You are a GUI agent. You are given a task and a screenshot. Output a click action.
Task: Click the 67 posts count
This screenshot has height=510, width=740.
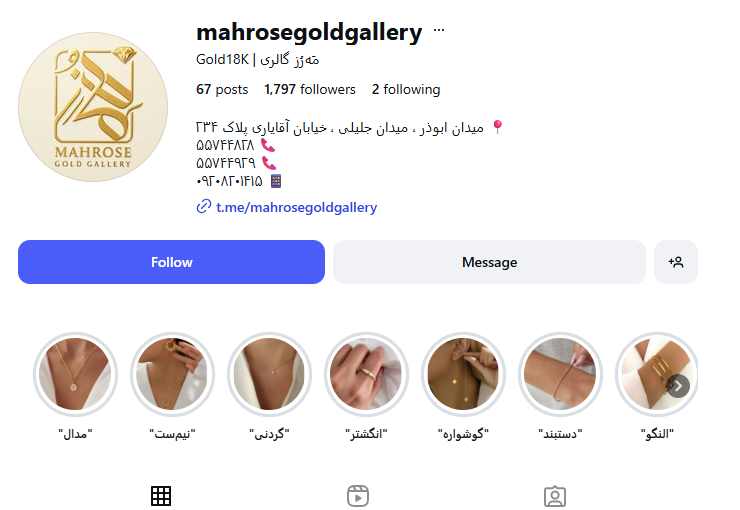tap(222, 89)
